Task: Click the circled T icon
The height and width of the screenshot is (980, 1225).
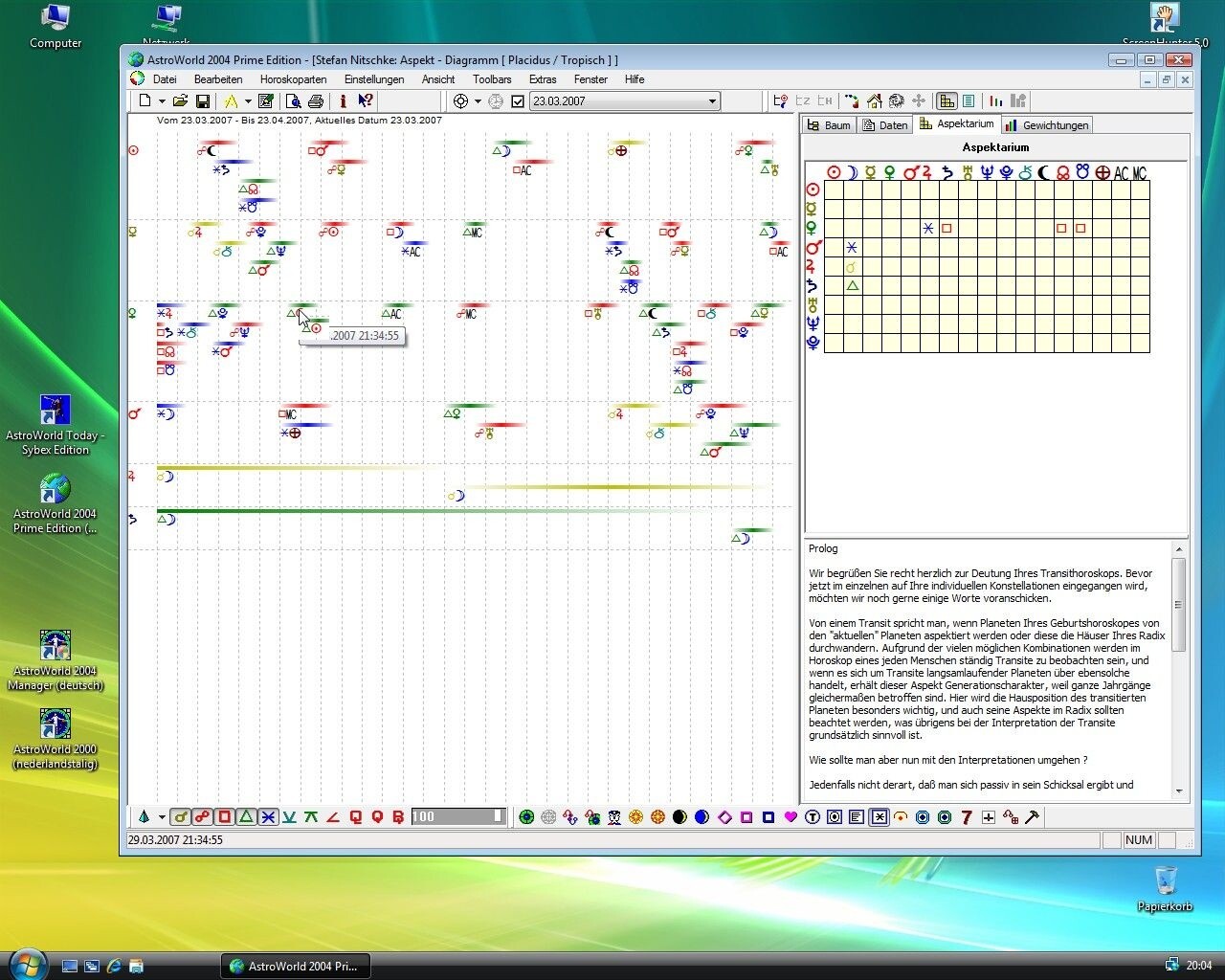Action: click(x=813, y=816)
